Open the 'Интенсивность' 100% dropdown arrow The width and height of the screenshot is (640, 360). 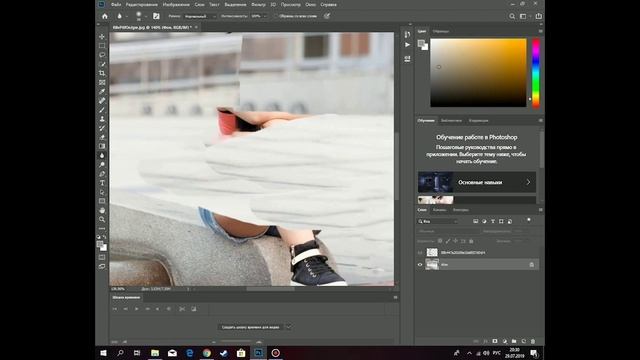pos(265,16)
